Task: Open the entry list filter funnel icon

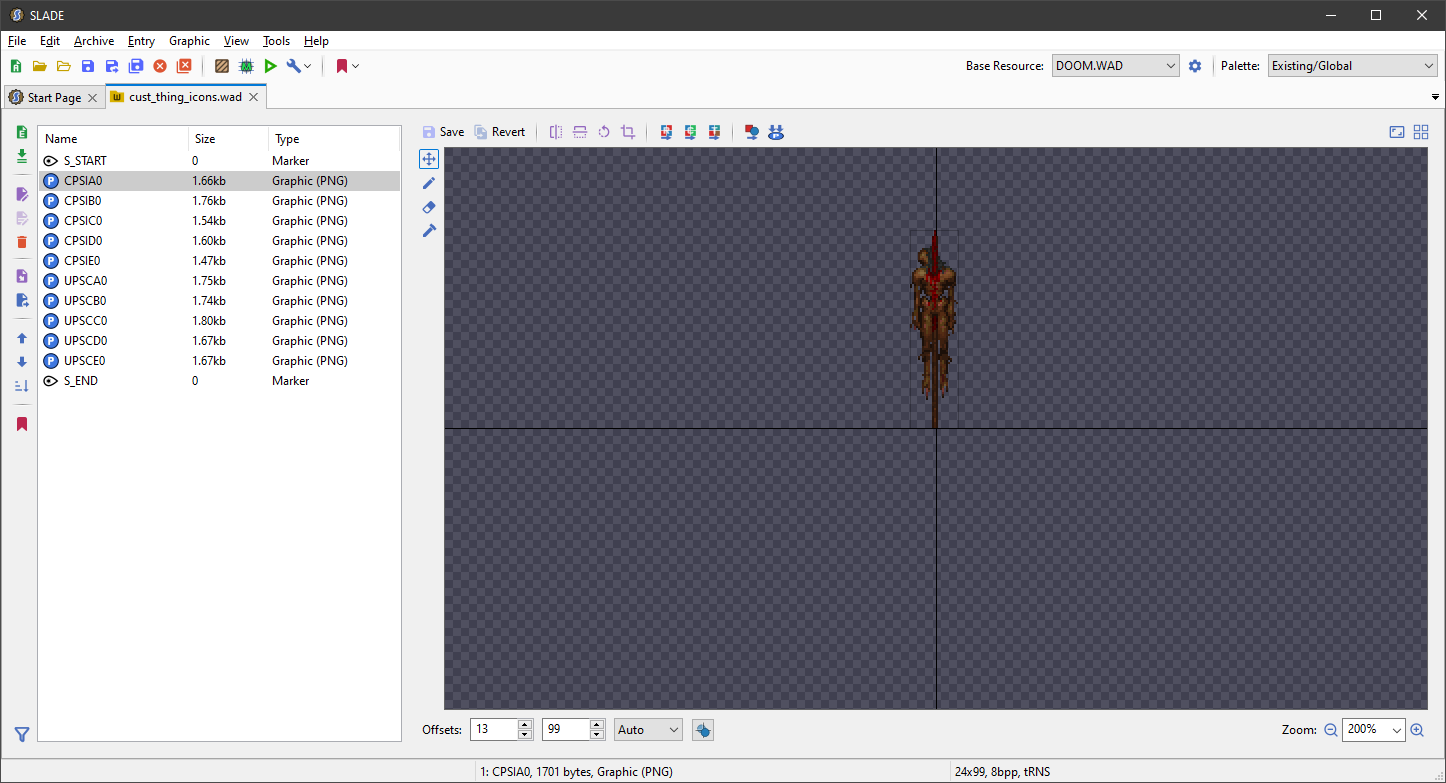Action: pyautogui.click(x=22, y=734)
